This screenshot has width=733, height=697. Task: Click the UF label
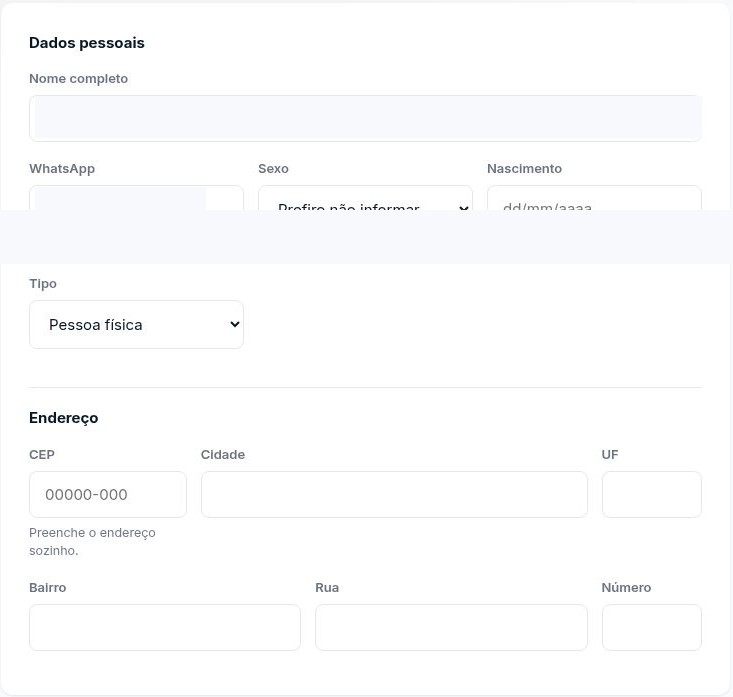[x=610, y=455]
